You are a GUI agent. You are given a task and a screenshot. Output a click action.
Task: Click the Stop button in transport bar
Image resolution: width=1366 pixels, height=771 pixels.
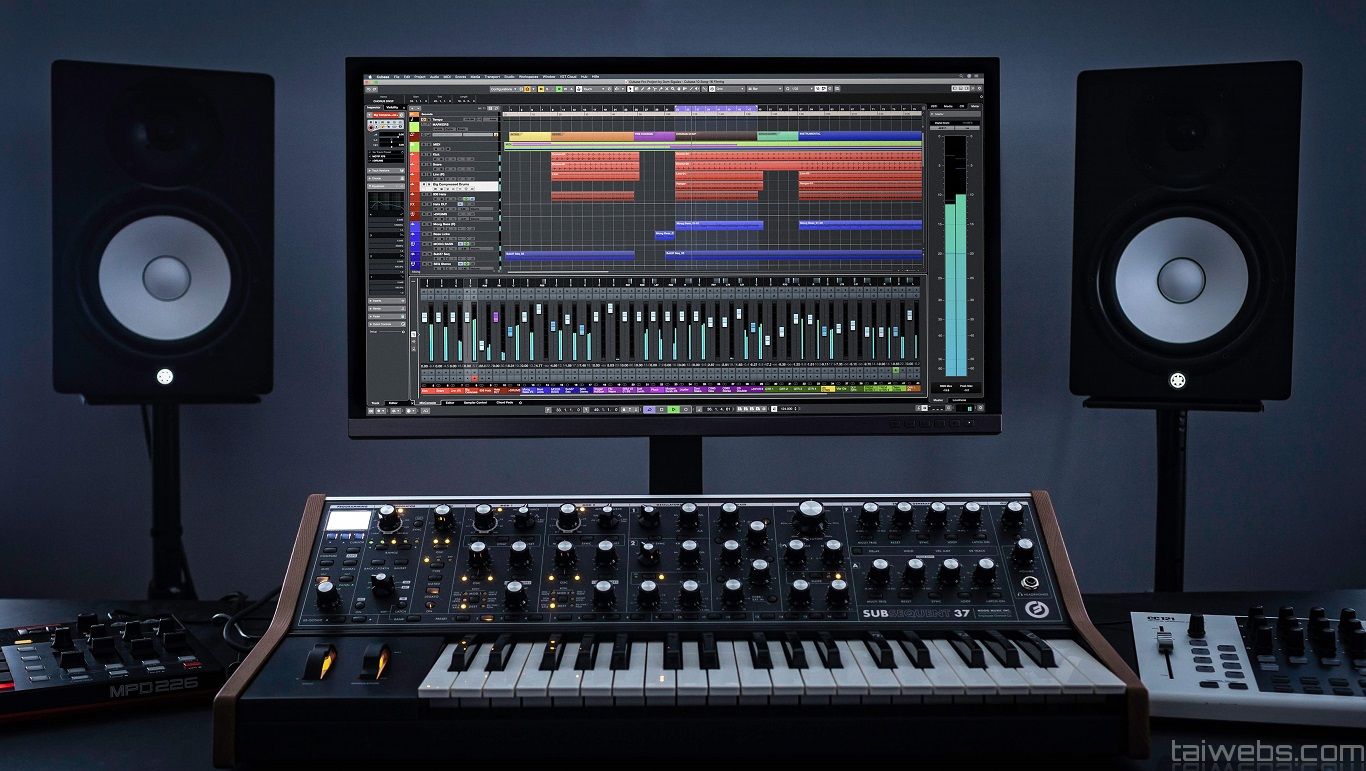[660, 409]
